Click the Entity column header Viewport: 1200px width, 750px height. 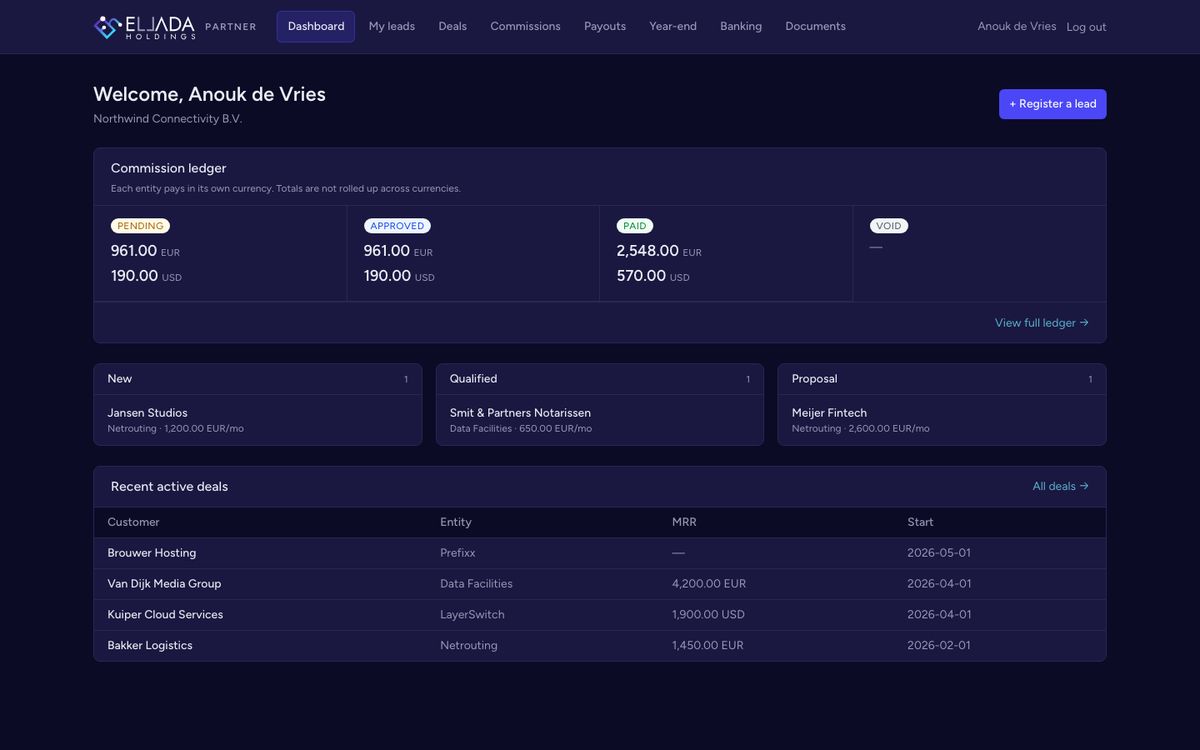455,522
